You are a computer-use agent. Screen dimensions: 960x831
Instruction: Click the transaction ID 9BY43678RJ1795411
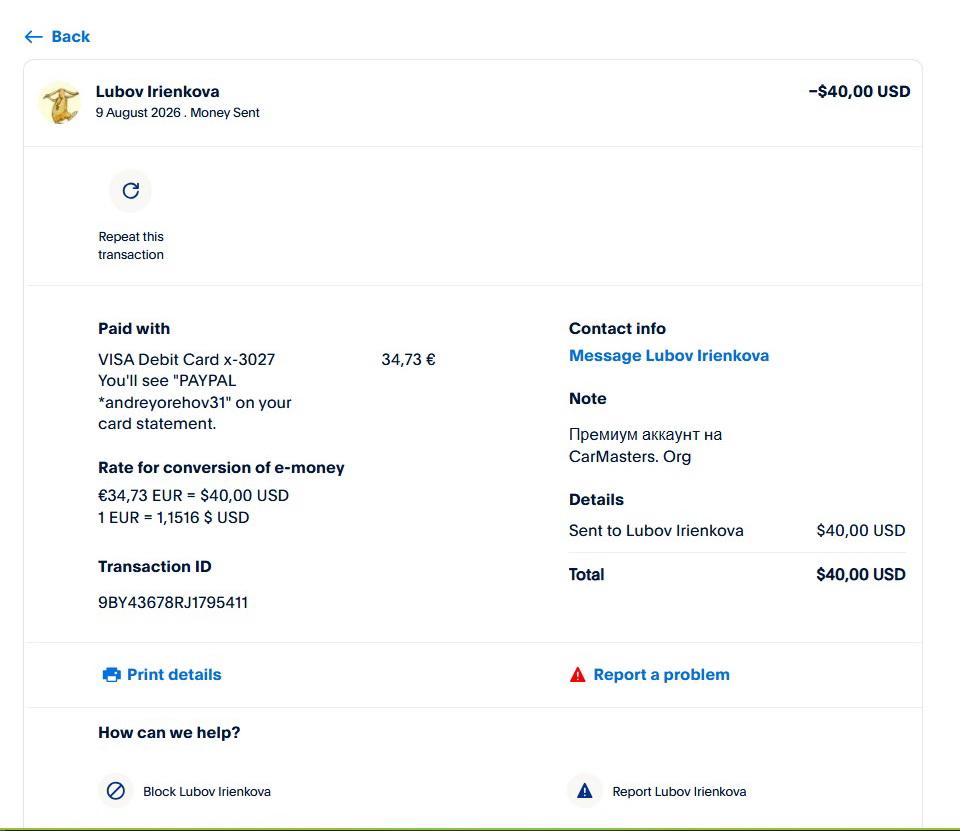coord(173,602)
